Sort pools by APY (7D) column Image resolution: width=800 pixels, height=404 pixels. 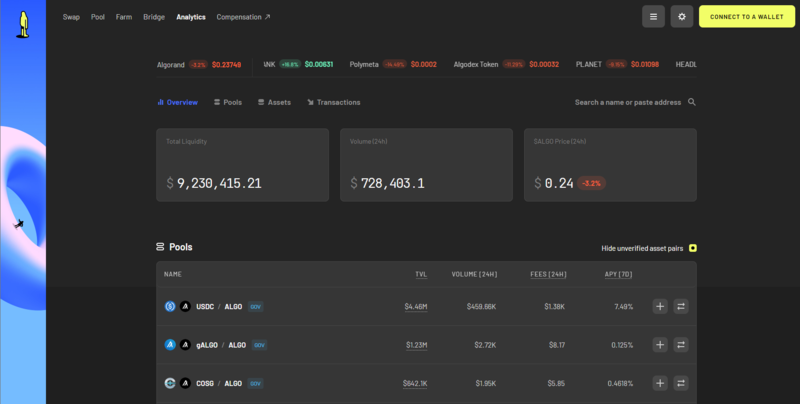[618, 274]
